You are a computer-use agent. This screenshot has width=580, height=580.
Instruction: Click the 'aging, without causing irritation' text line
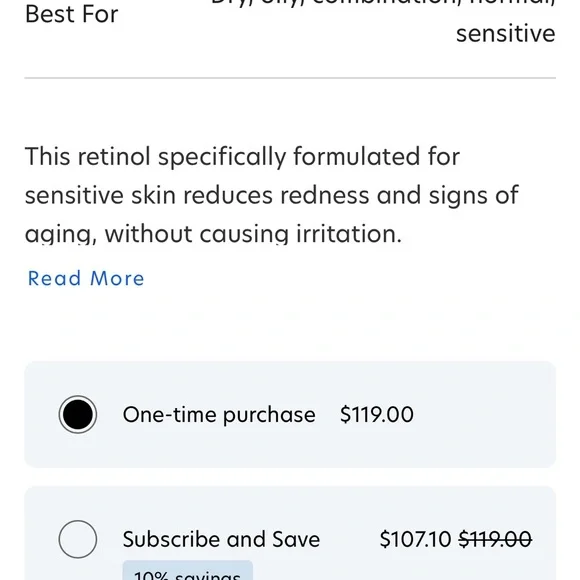[213, 234]
